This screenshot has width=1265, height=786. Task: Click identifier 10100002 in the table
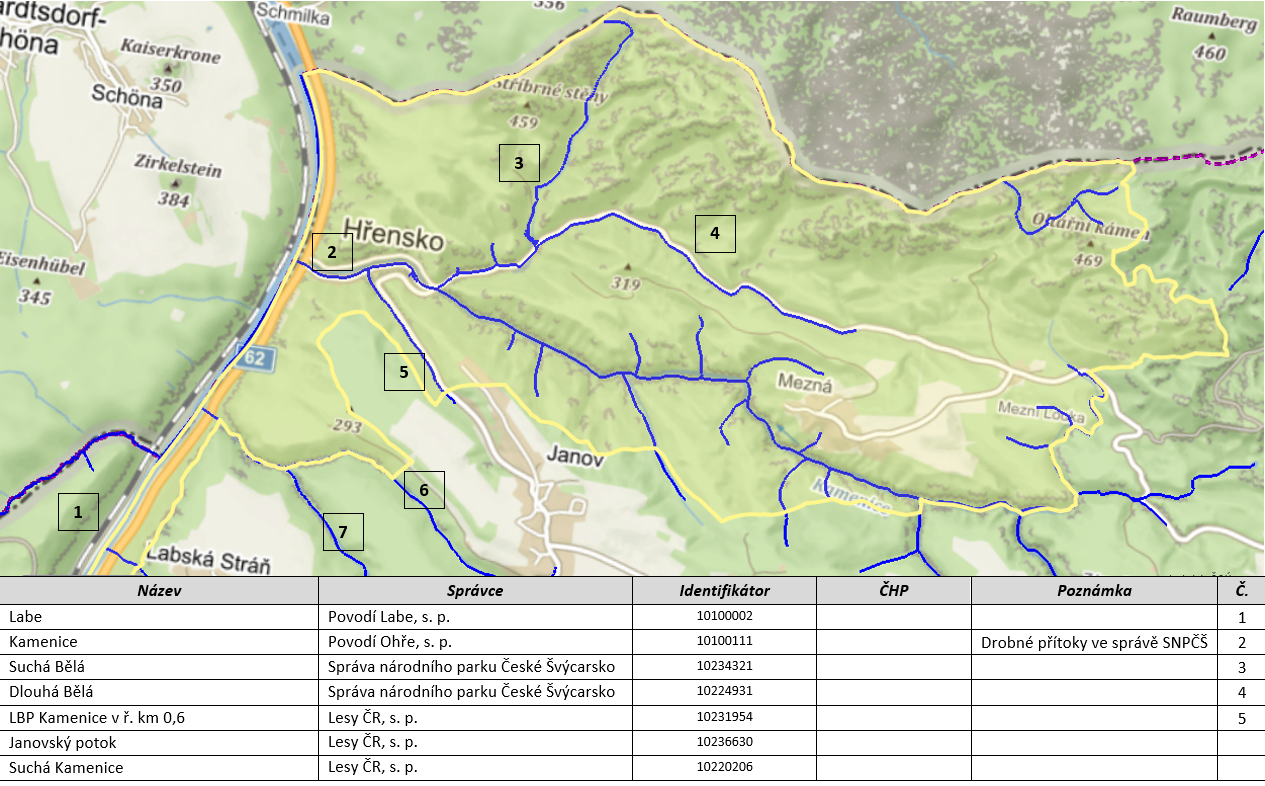click(724, 616)
